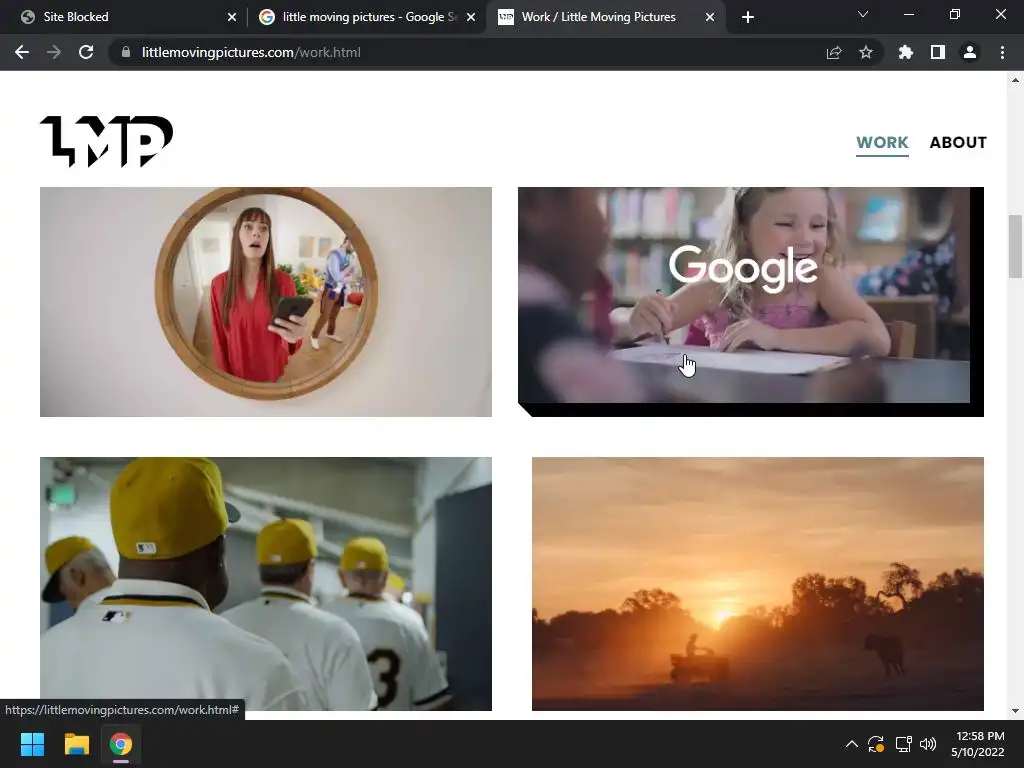Open the WORK navigation link
The image size is (1024, 768).
(882, 142)
